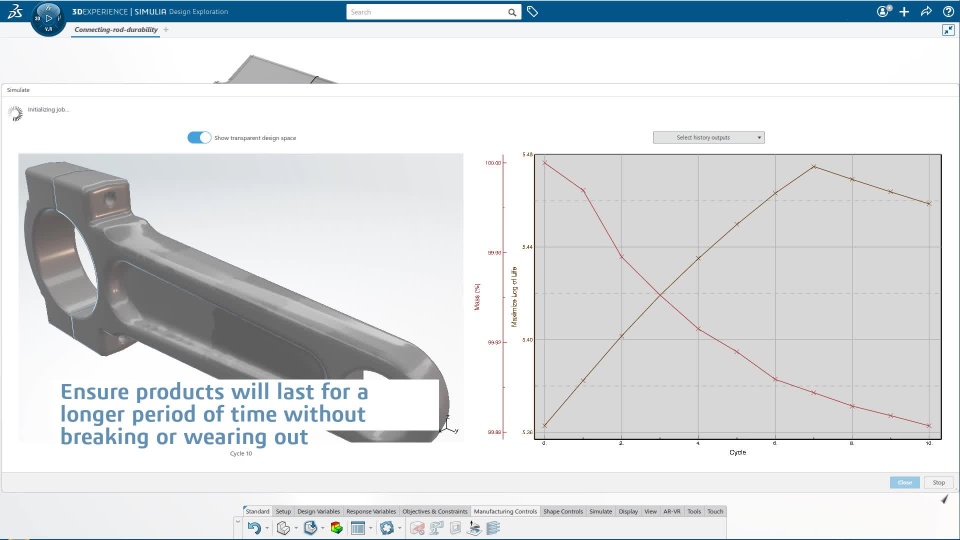The image size is (960, 540).
Task: Switch to AR-VR tab
Action: [672, 511]
